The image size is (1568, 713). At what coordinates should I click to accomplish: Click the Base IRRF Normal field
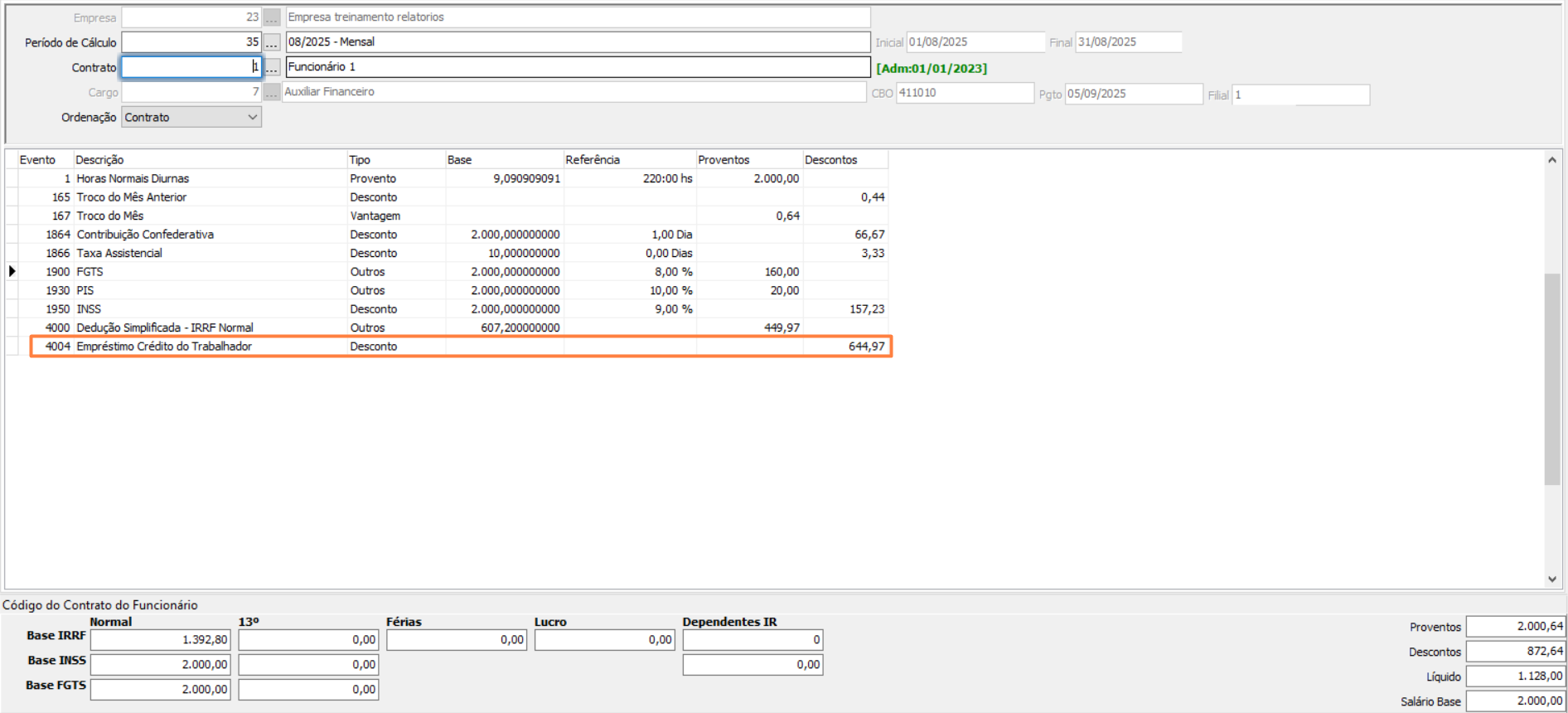[161, 640]
